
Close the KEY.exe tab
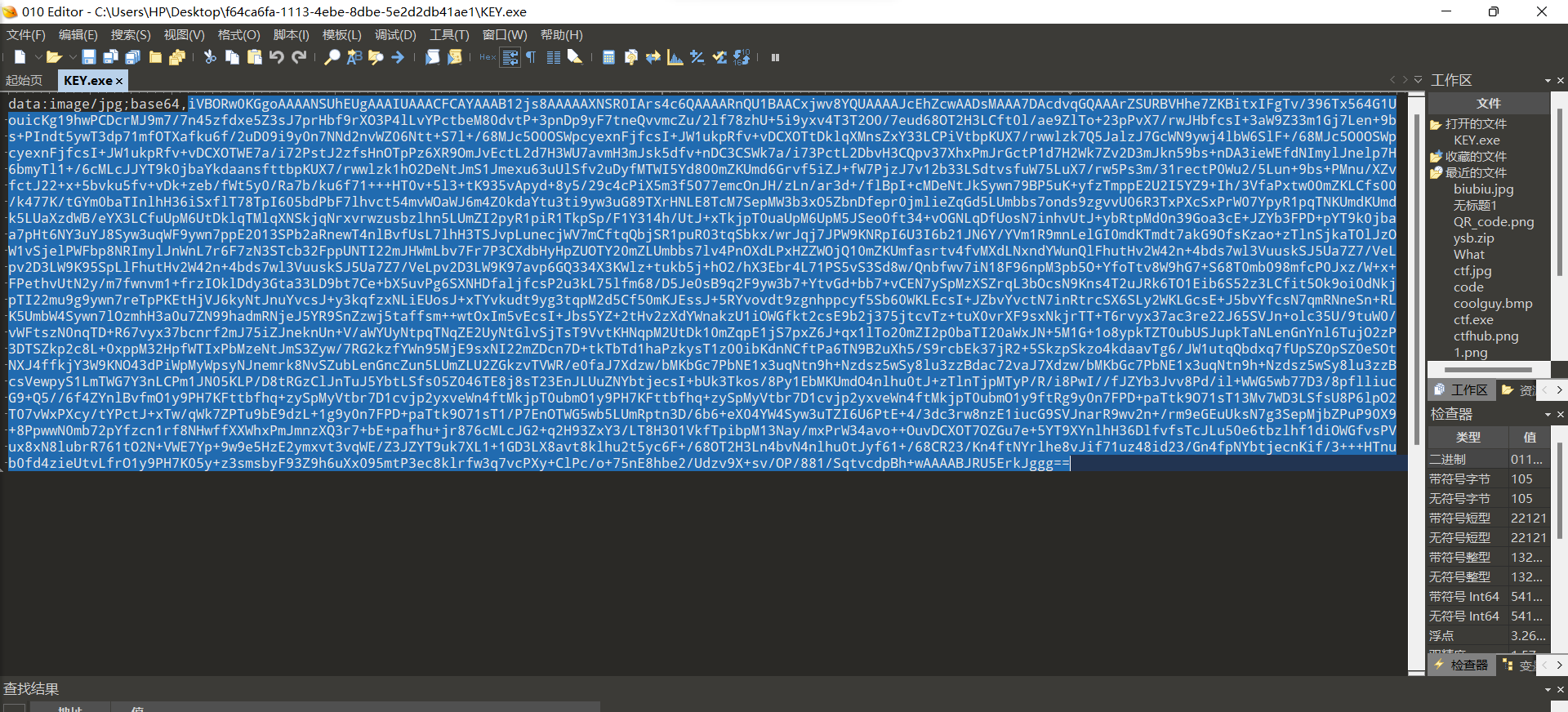[x=119, y=81]
